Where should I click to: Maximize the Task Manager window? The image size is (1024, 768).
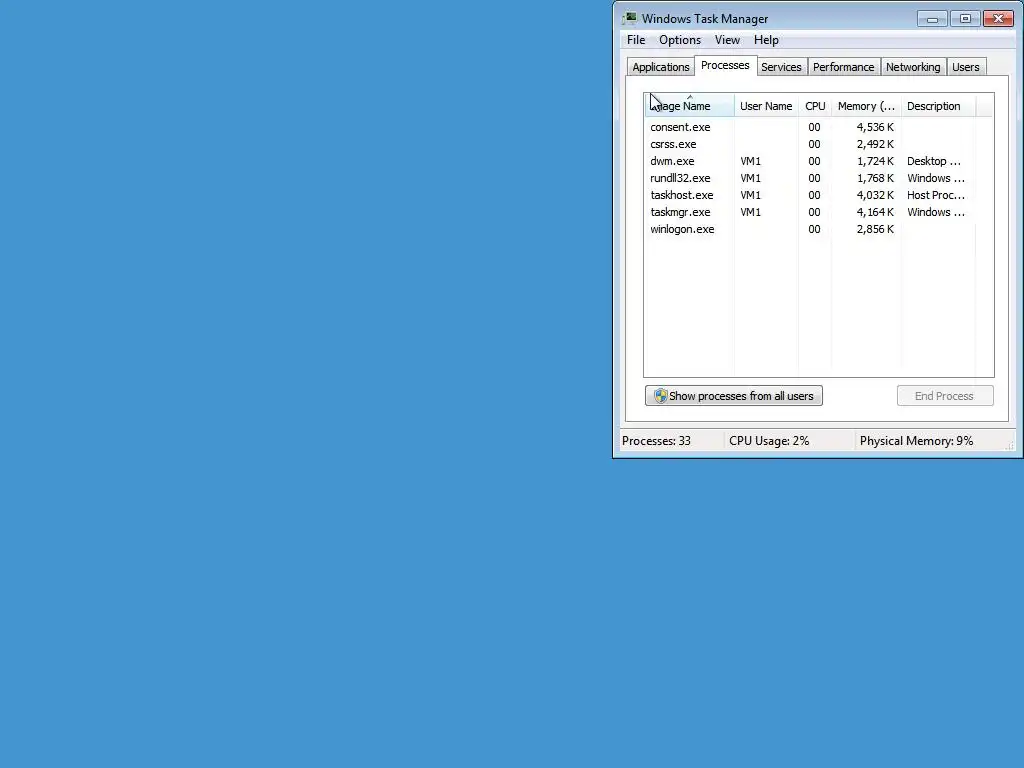pos(965,19)
